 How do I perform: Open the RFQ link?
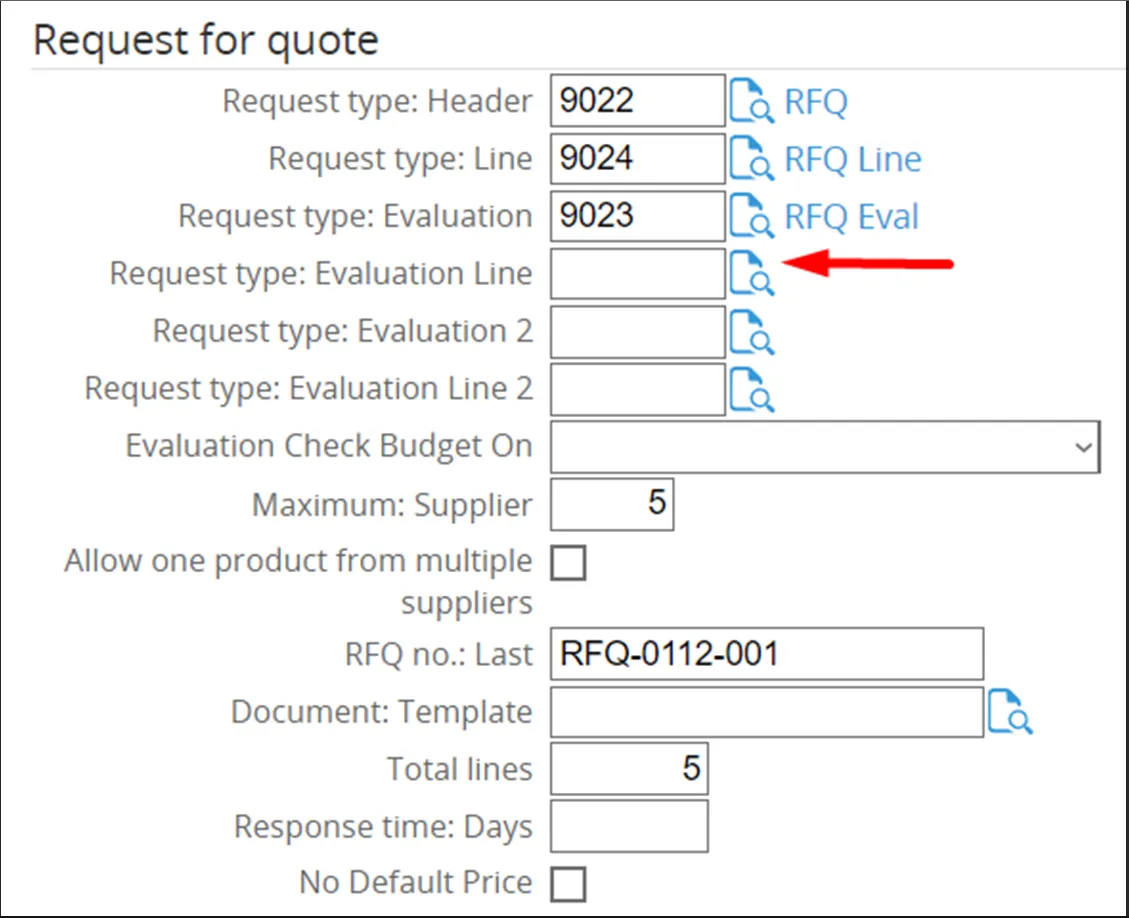click(815, 102)
